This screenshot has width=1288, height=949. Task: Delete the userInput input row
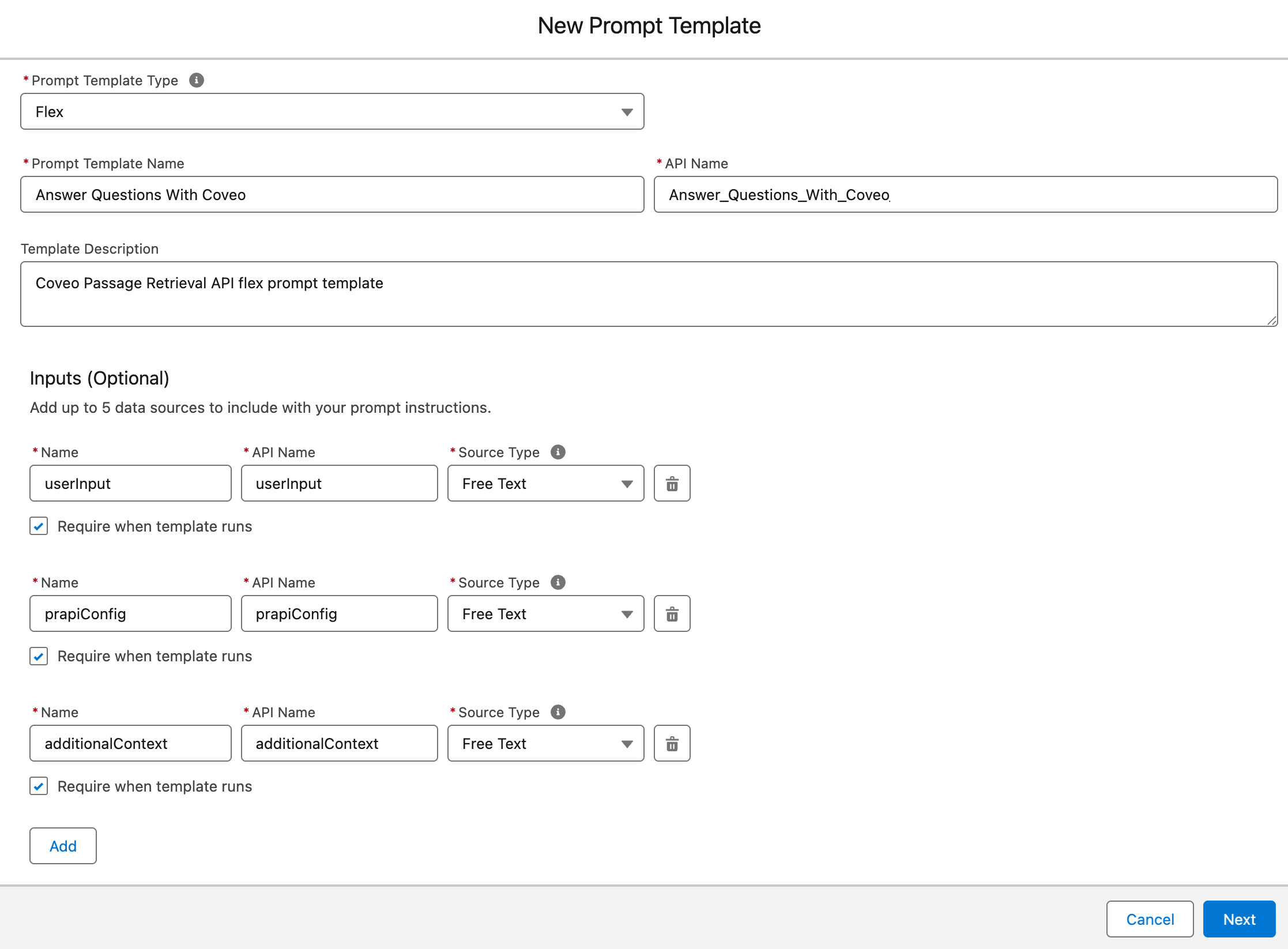click(x=672, y=484)
